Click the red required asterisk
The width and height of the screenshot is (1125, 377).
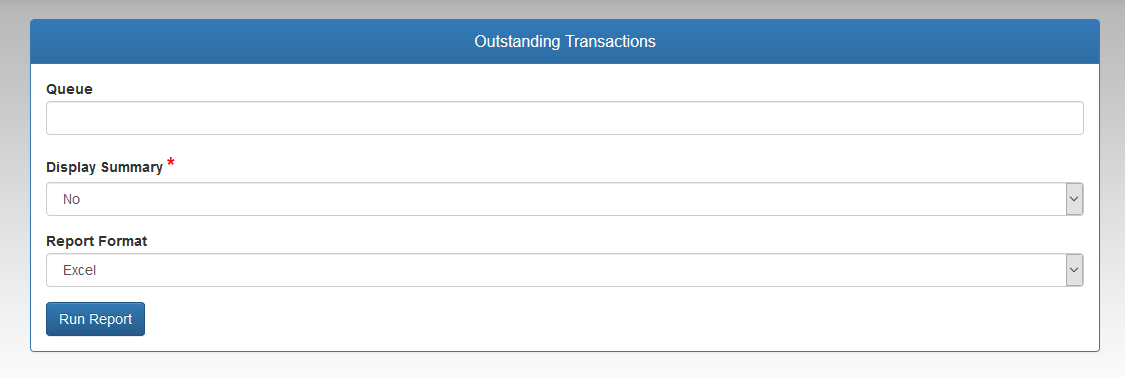point(171,162)
